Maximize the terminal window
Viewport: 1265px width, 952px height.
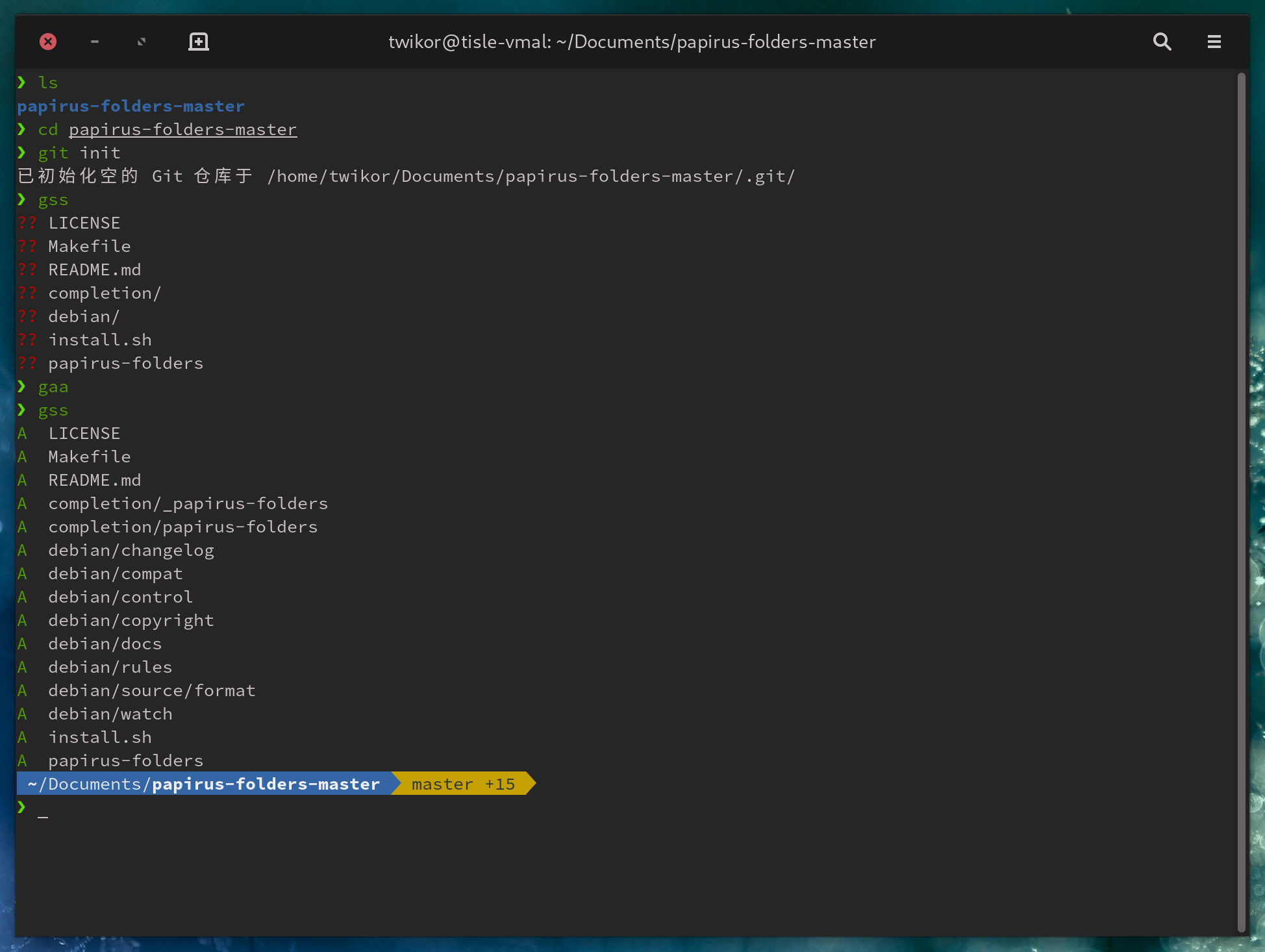click(142, 42)
